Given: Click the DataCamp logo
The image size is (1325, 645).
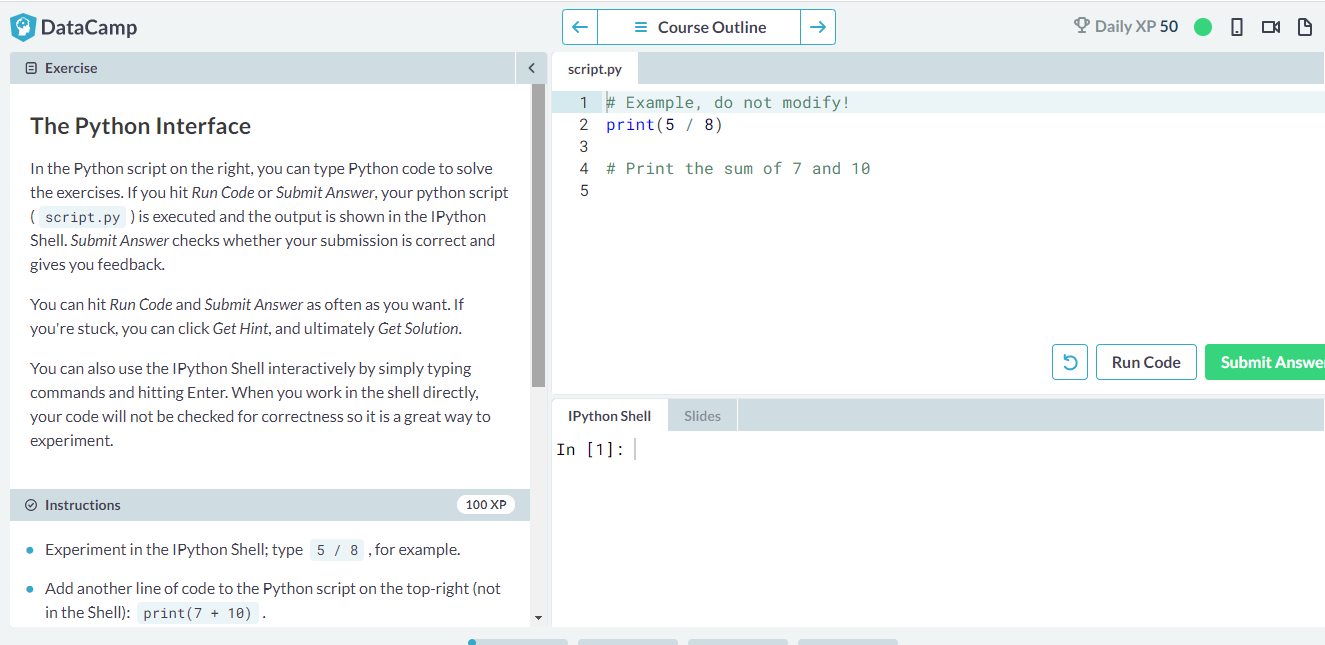Looking at the screenshot, I should (74, 27).
